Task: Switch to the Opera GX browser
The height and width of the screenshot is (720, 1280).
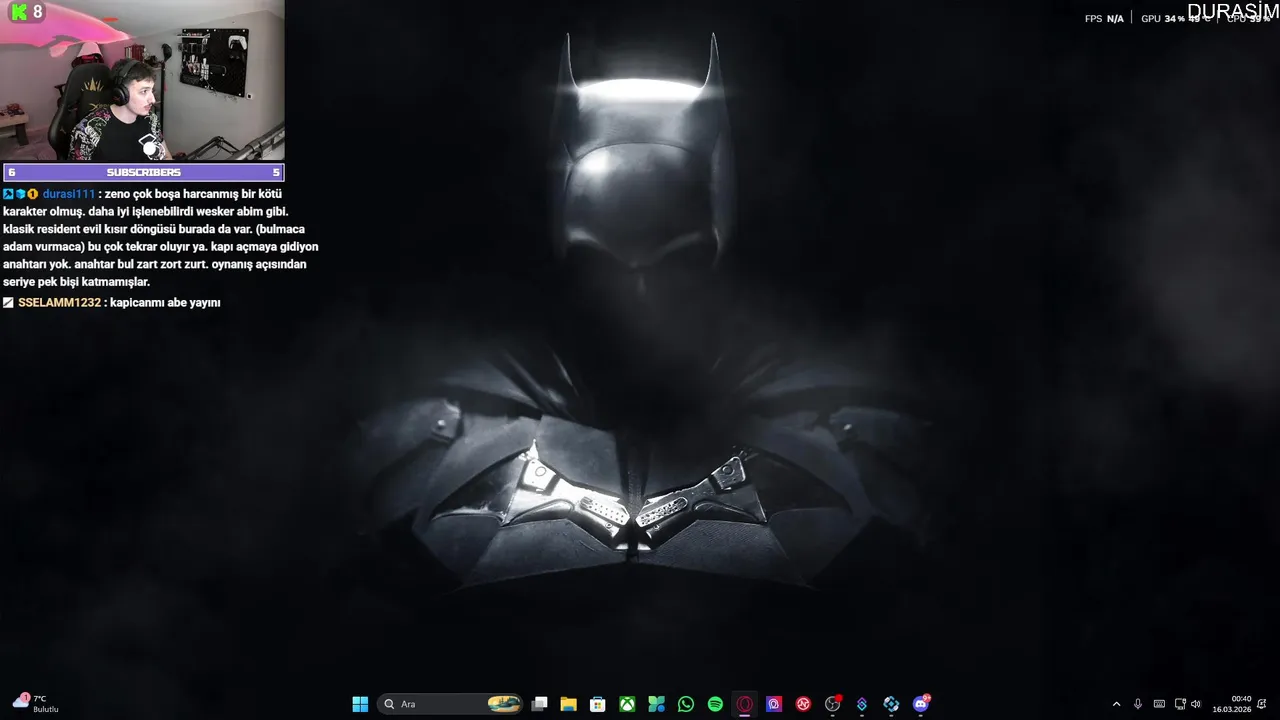Action: coord(744,704)
